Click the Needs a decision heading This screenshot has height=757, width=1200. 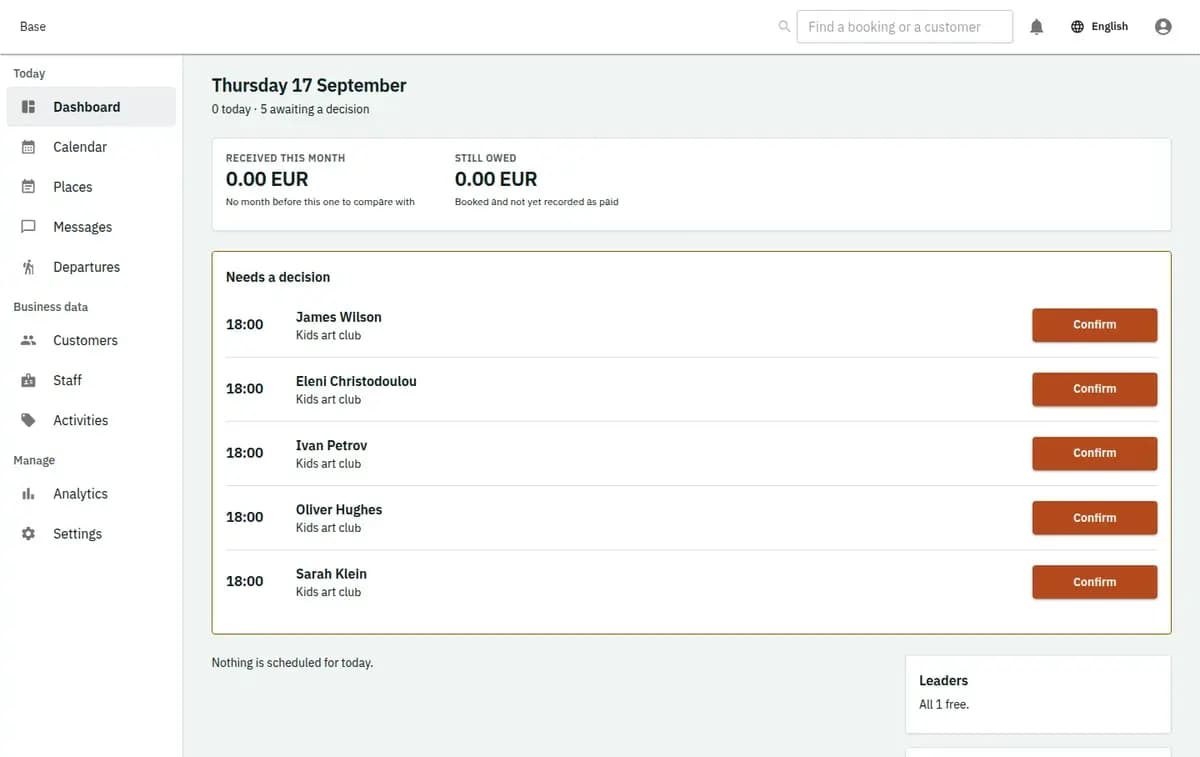click(278, 277)
